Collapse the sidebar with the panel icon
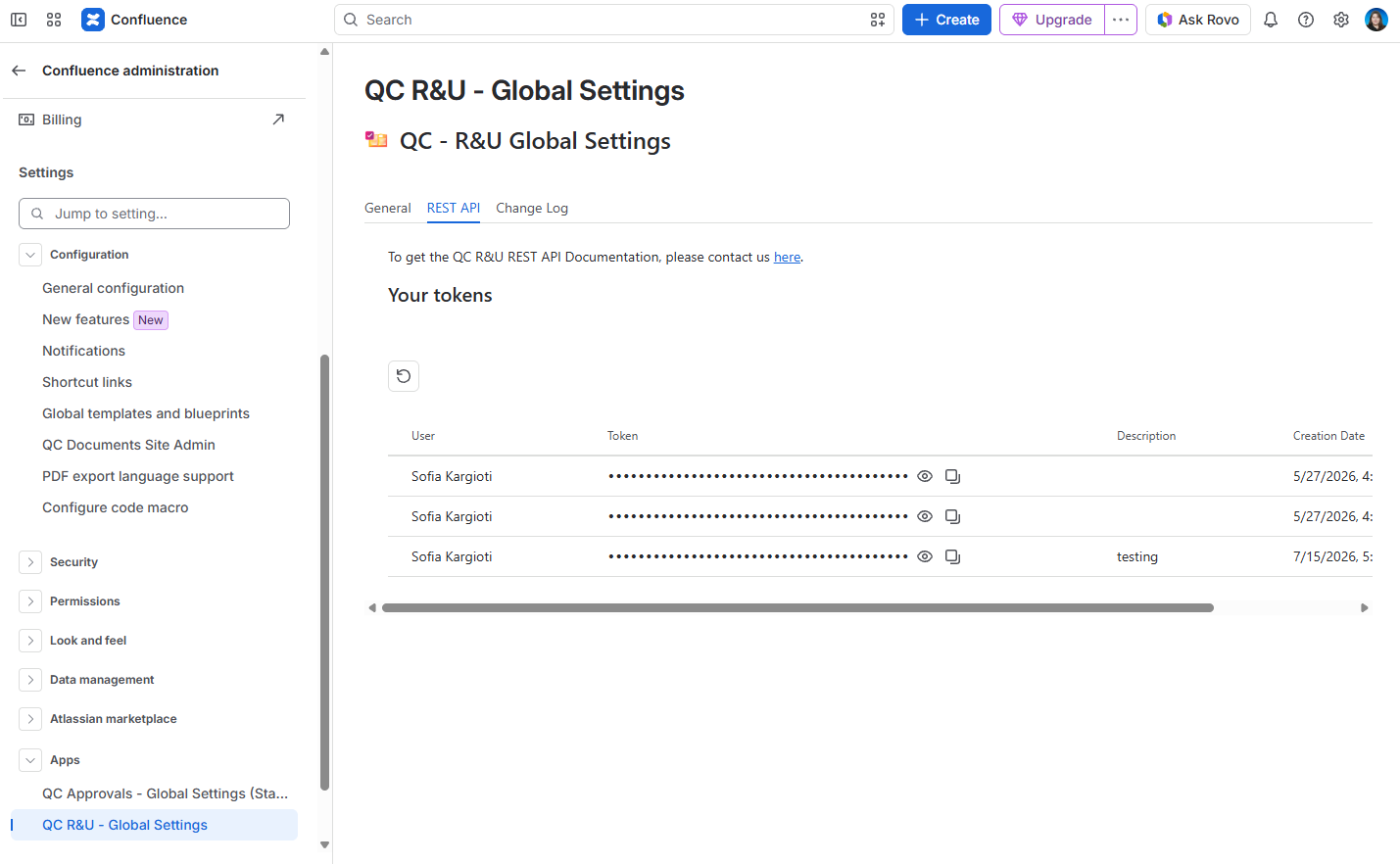The image size is (1400, 864). pyautogui.click(x=19, y=20)
